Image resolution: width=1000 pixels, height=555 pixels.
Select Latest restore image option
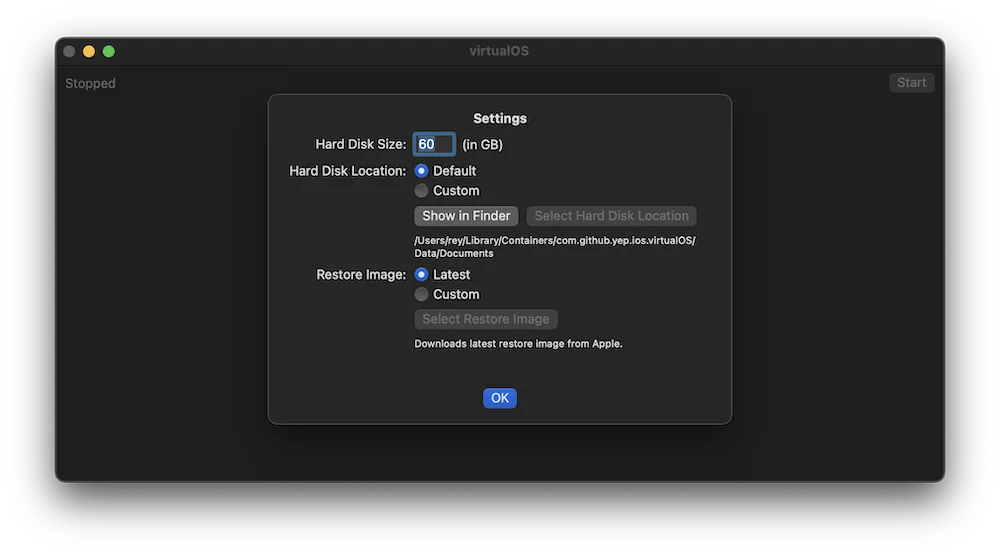tap(422, 275)
